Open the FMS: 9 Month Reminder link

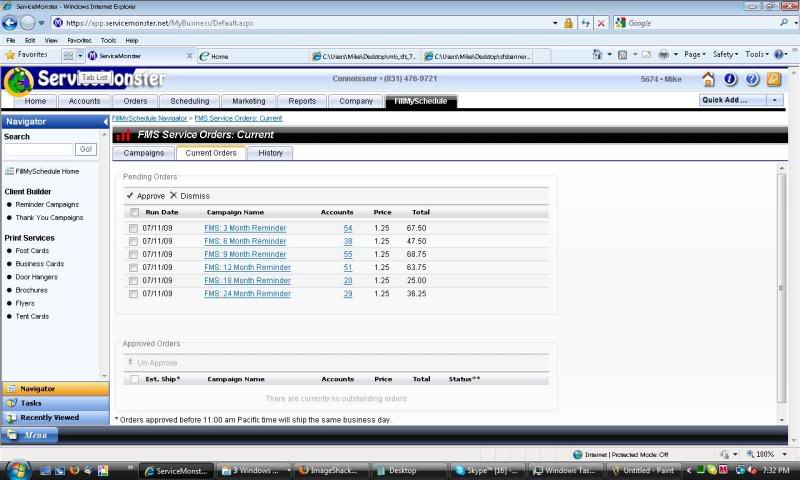pyautogui.click(x=245, y=255)
